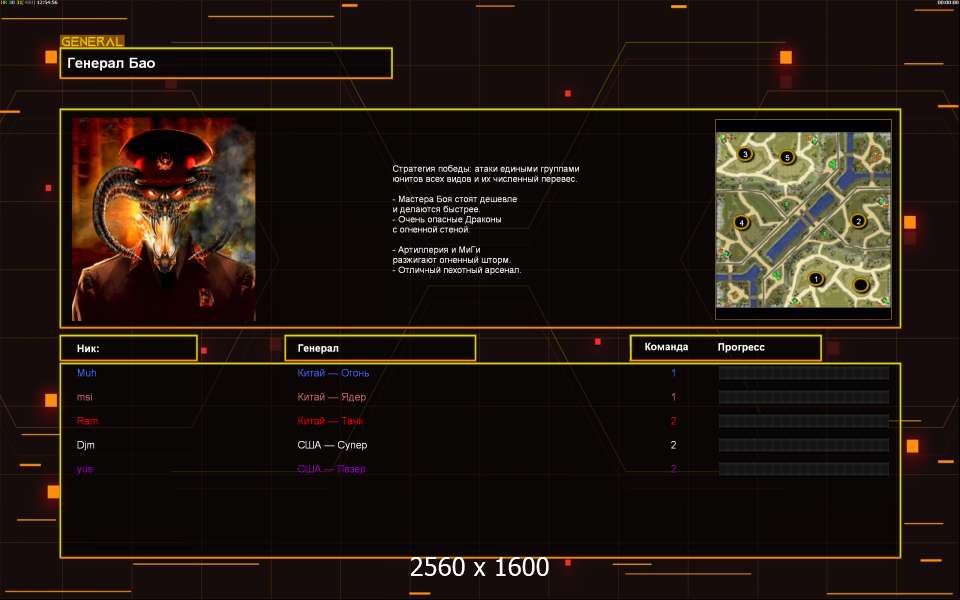This screenshot has width=960, height=600.
Task: Click start position 5 map marker
Action: point(787,157)
